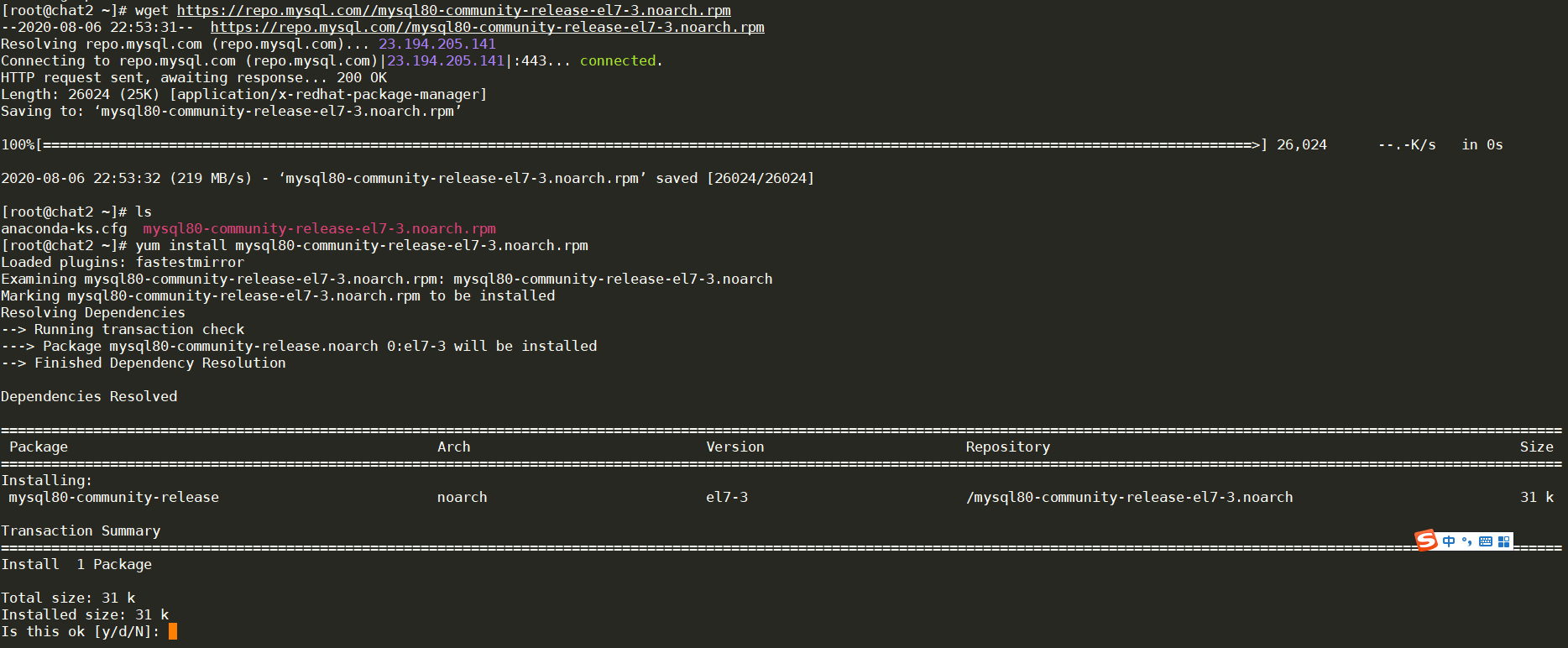The width and height of the screenshot is (1568, 648).
Task: Click "Resolving Dependencies" line
Action: [93, 312]
